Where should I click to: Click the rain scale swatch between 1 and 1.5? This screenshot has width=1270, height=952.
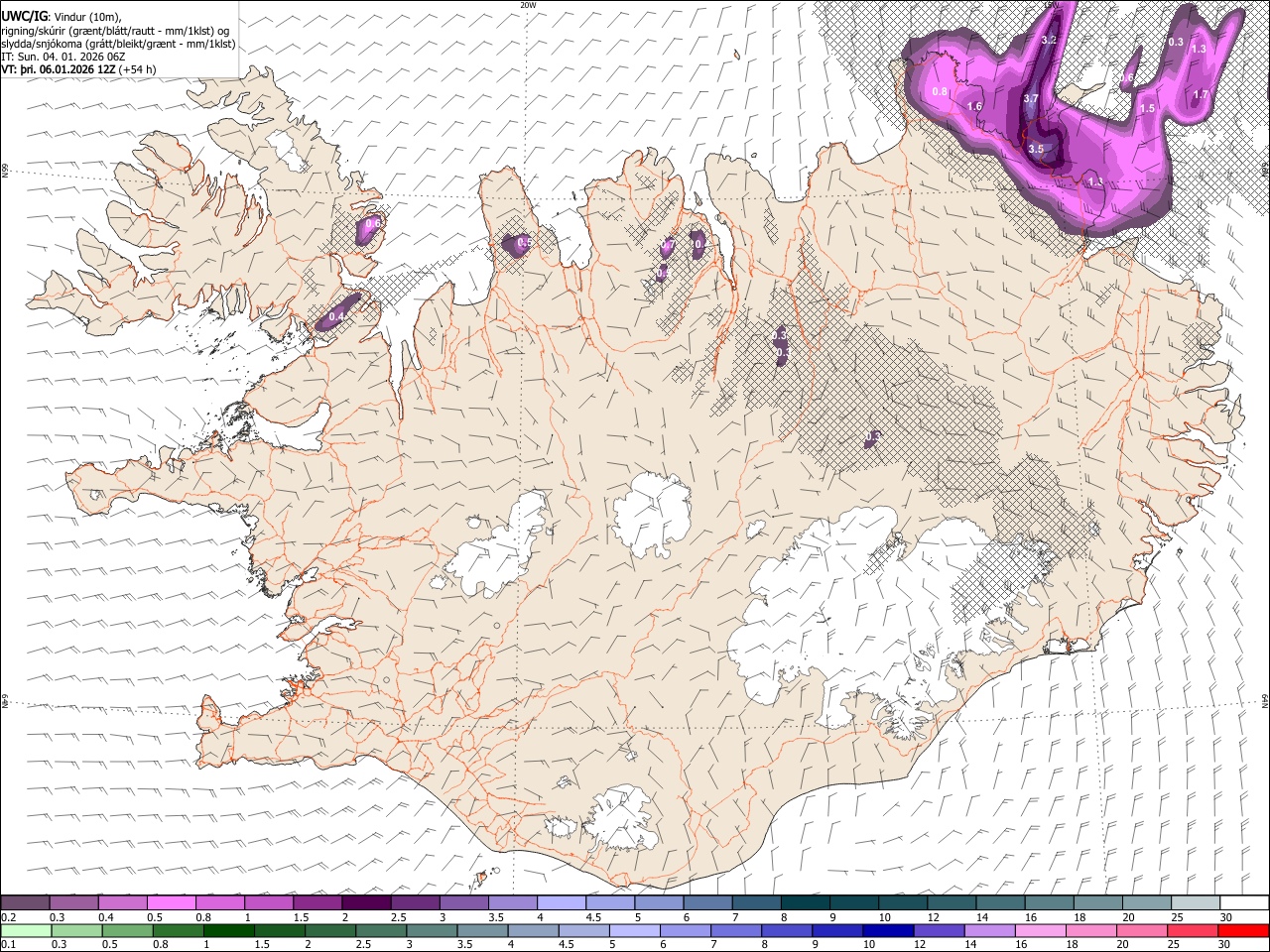pyautogui.click(x=229, y=930)
